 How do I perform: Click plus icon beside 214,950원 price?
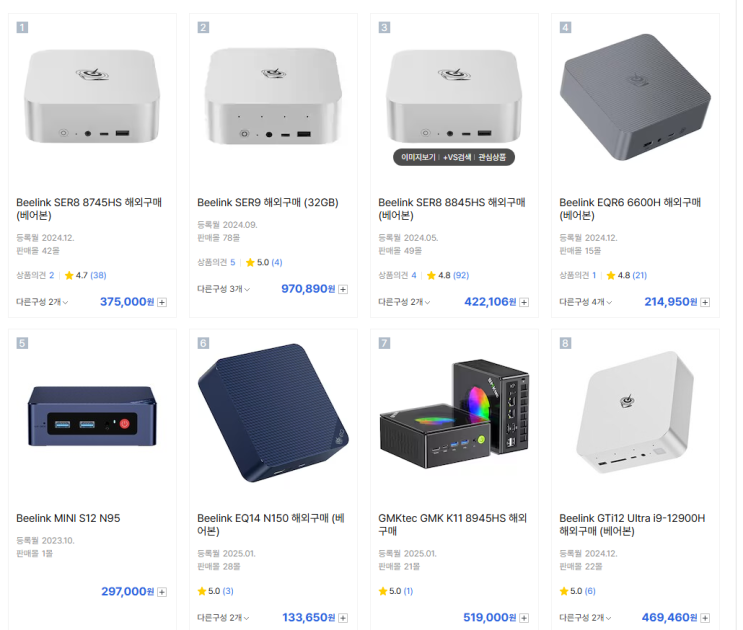(705, 302)
